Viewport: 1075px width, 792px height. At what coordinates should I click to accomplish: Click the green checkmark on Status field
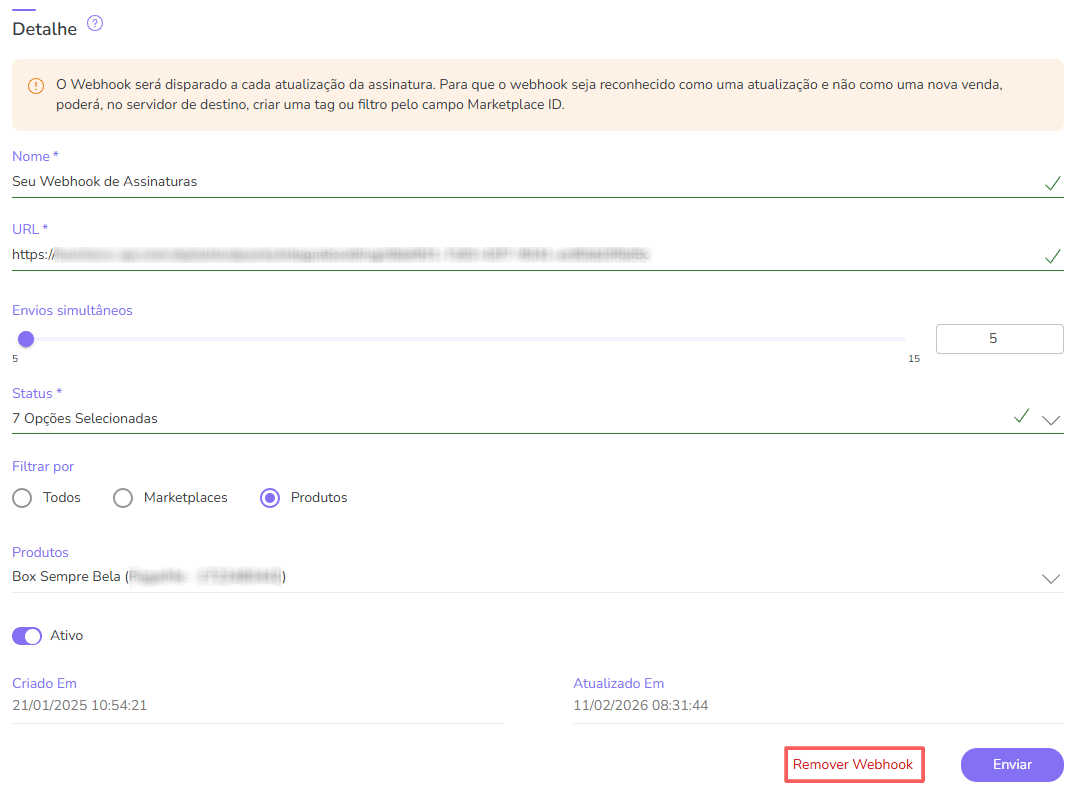[1021, 415]
